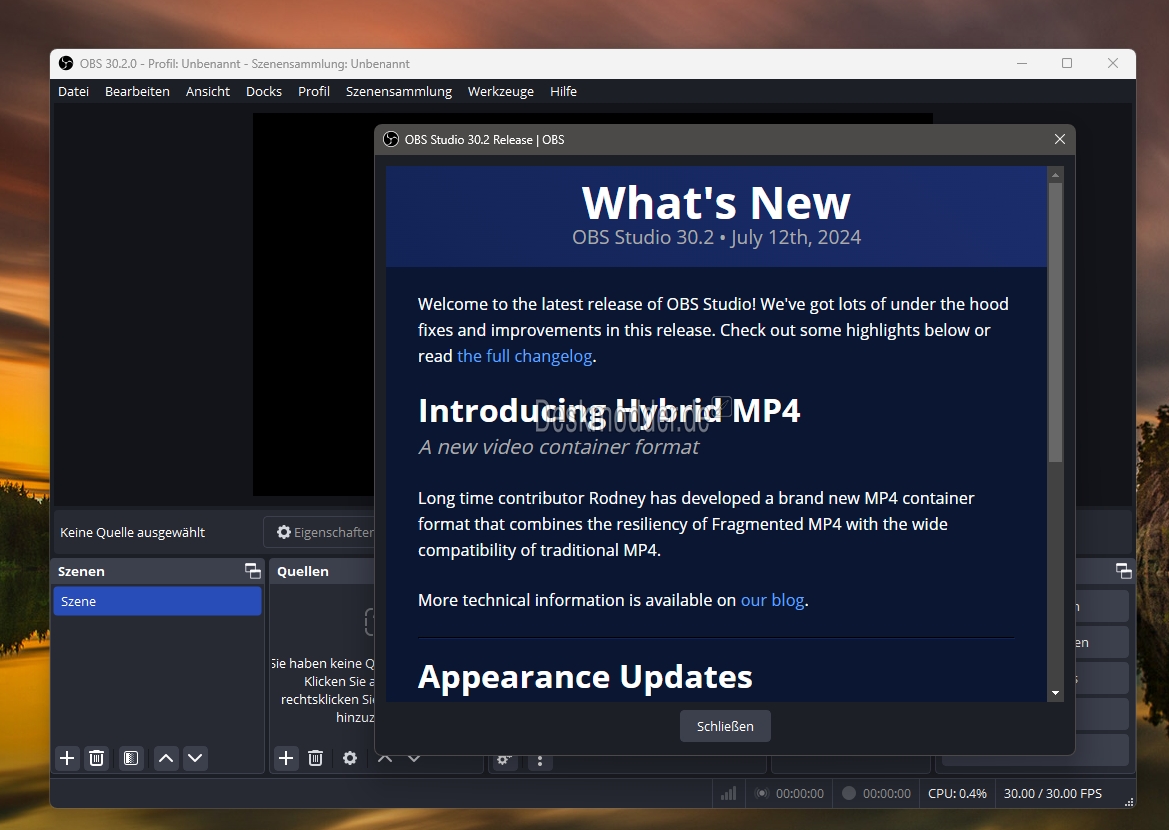Click the "OBS Studio 30.2 • July 12th, 2024" line

tap(716, 237)
